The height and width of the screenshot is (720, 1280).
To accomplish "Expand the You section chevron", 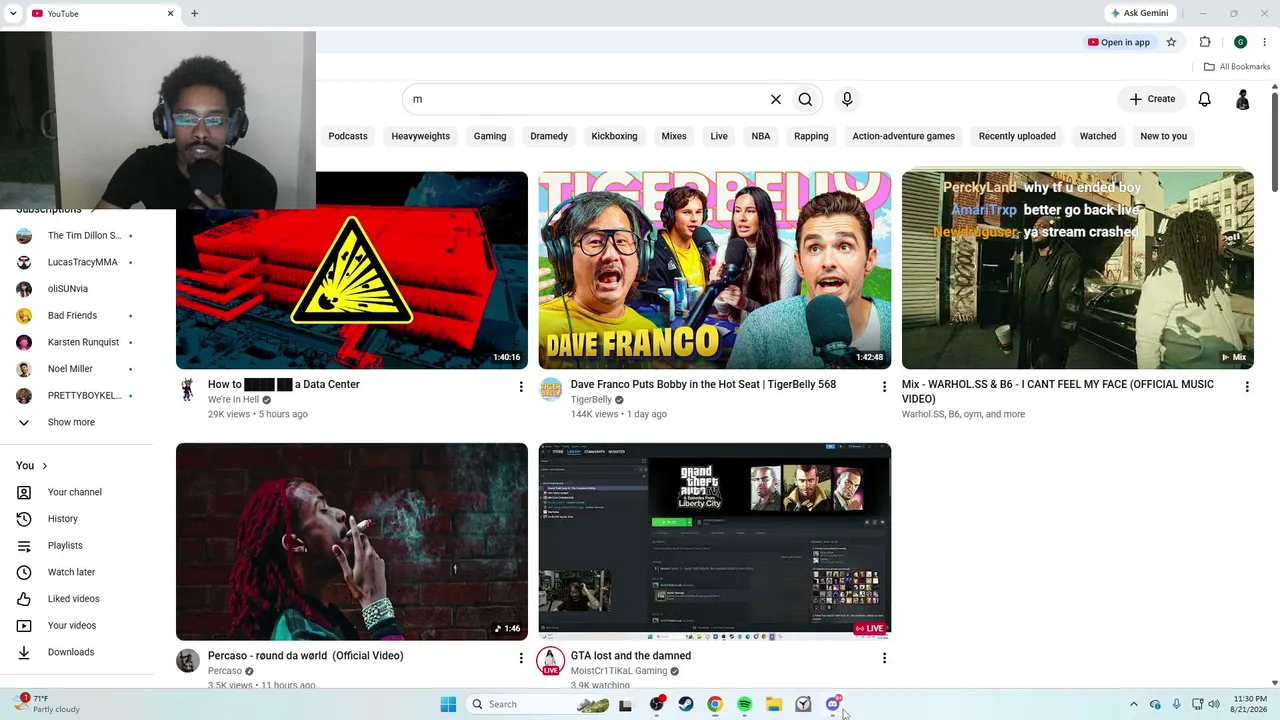I will (44, 466).
